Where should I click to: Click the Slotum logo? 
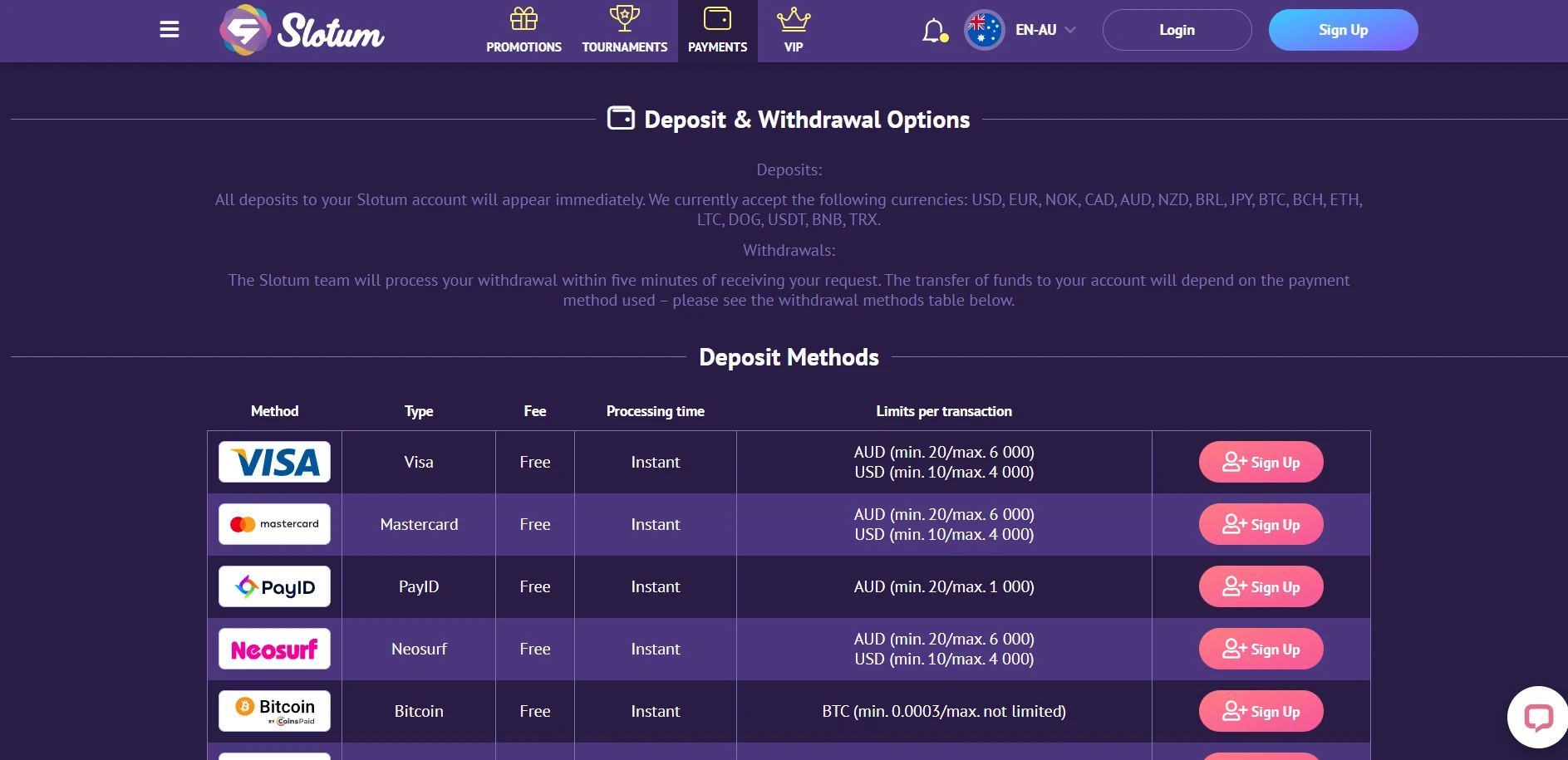pyautogui.click(x=302, y=30)
